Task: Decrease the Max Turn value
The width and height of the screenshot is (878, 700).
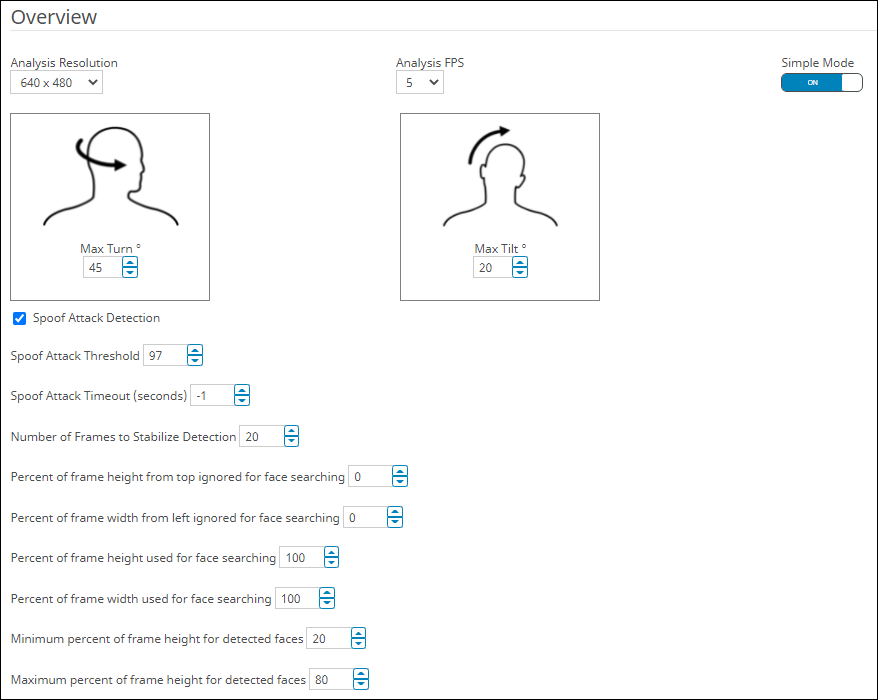Action: coord(130,273)
